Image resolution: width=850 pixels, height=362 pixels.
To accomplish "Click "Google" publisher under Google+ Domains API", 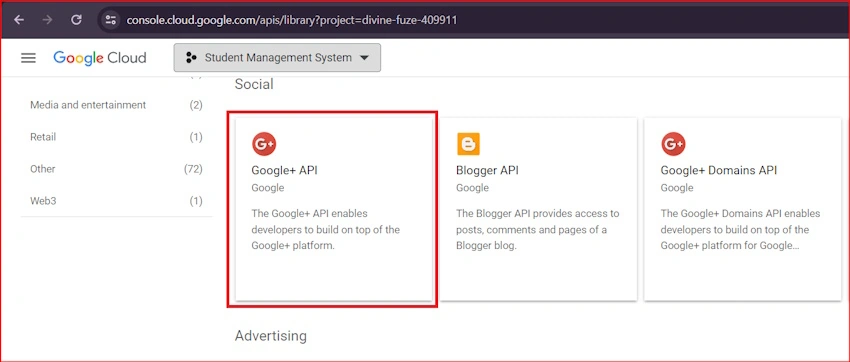I will click(x=677, y=188).
